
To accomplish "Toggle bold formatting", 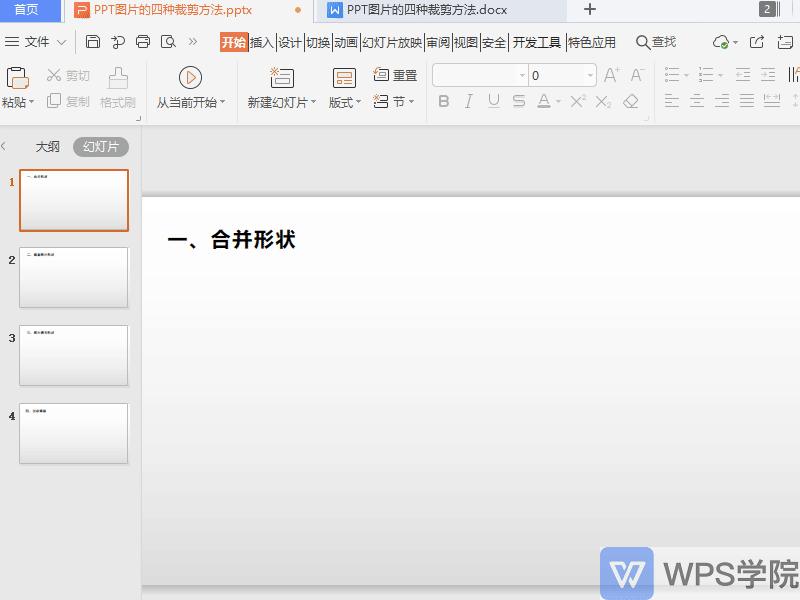I will click(x=444, y=100).
